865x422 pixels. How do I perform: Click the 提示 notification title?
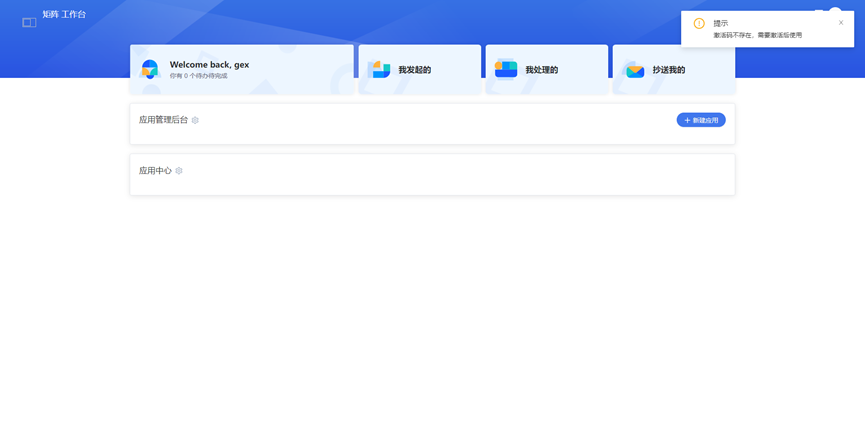click(x=720, y=23)
